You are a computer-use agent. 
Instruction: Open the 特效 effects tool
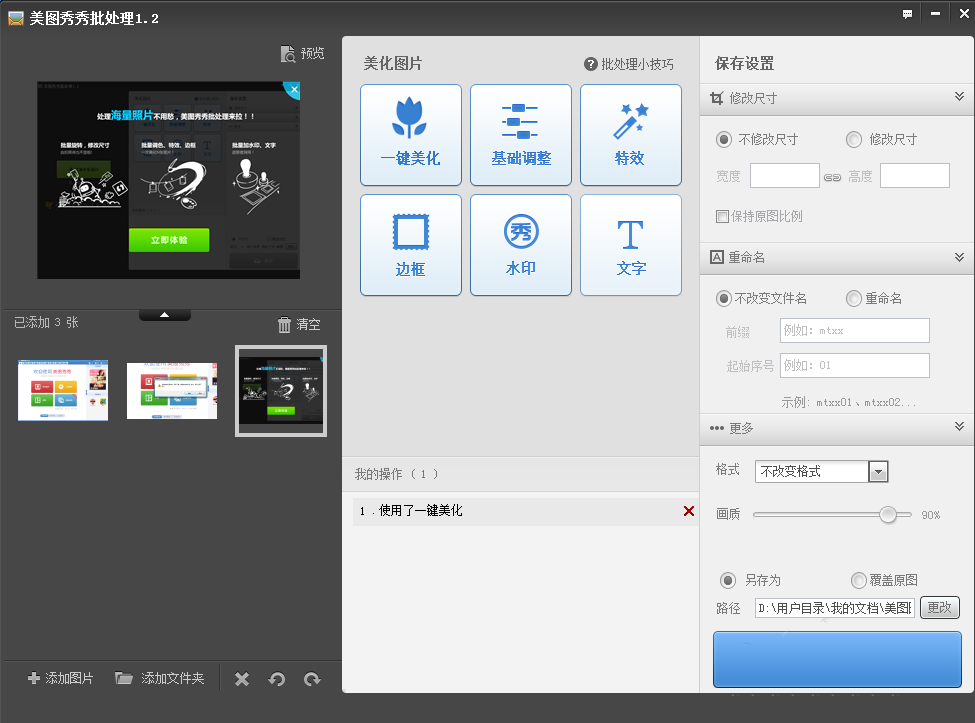point(631,135)
